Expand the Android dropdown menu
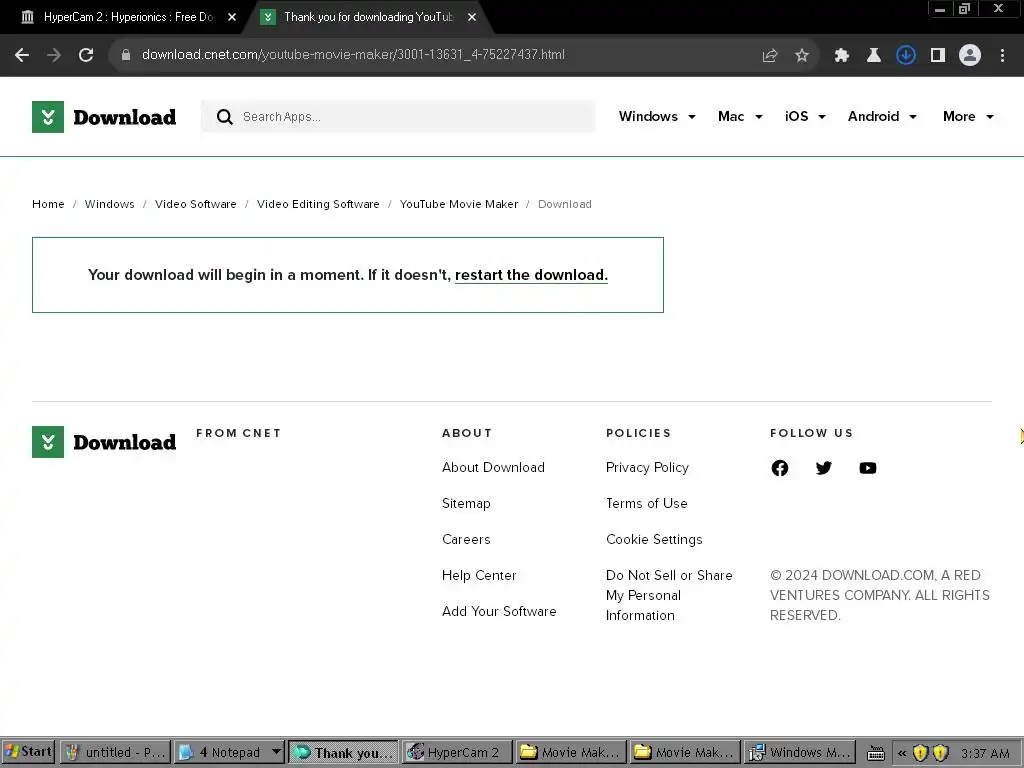Screen dimensions: 1024x768 882,116
